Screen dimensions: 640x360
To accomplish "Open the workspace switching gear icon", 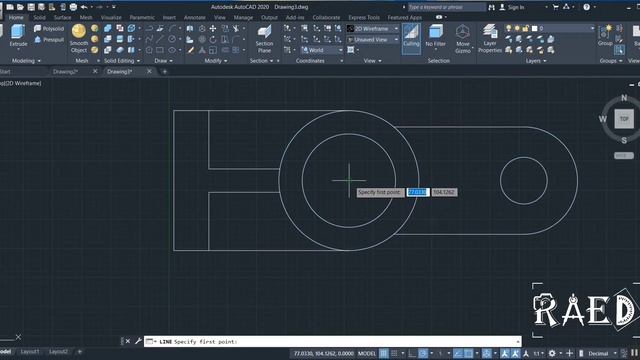I will [x=552, y=353].
